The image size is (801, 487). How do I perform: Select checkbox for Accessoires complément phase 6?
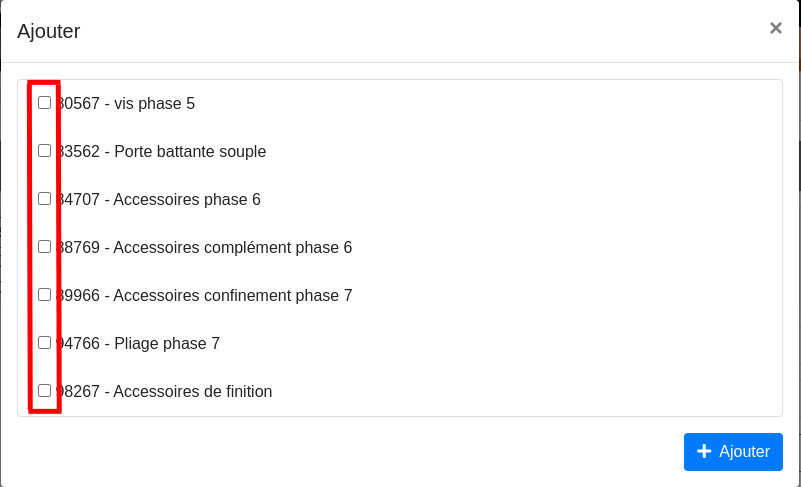point(45,247)
